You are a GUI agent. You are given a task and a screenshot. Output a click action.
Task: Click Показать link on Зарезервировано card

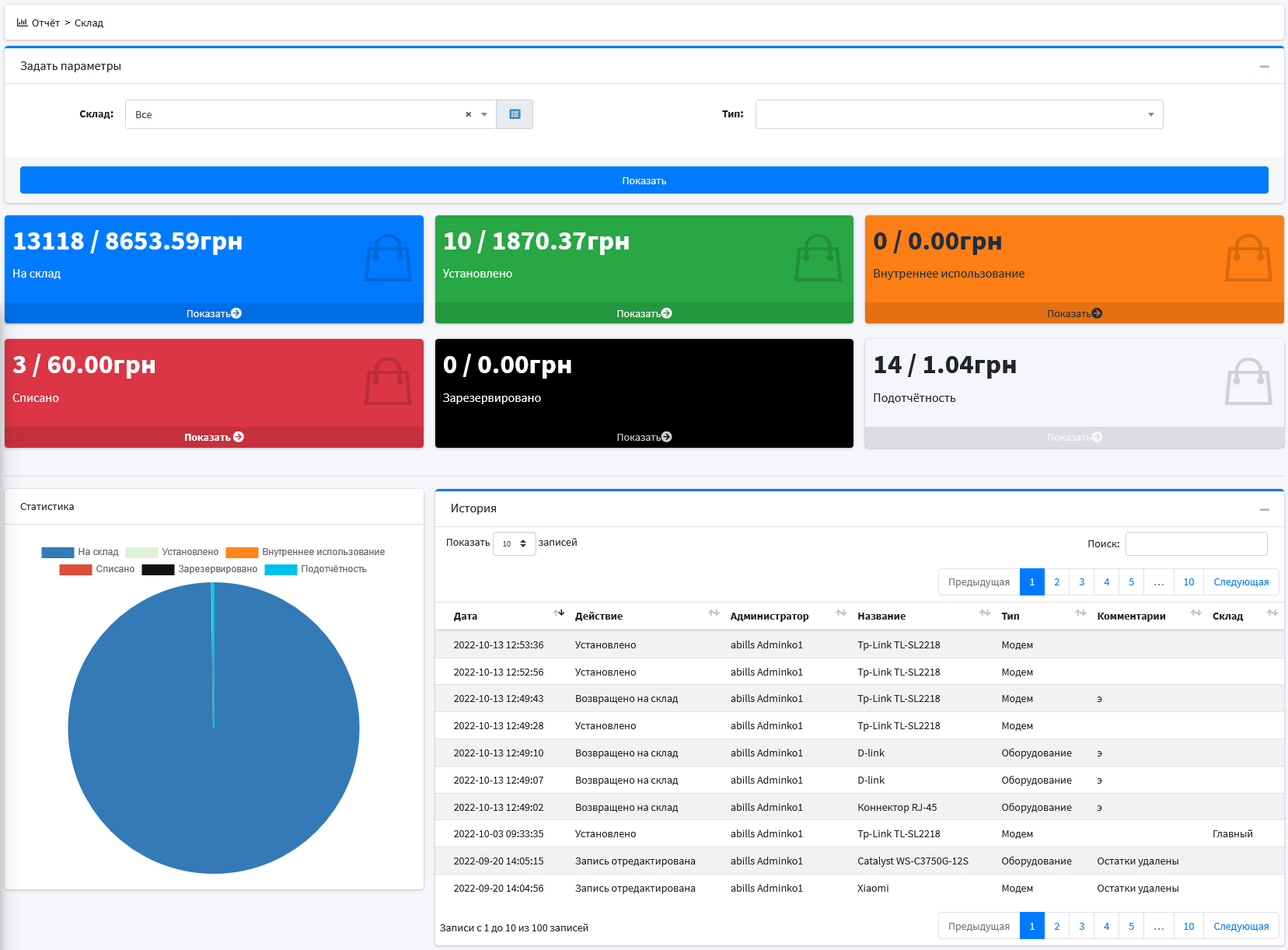(644, 437)
